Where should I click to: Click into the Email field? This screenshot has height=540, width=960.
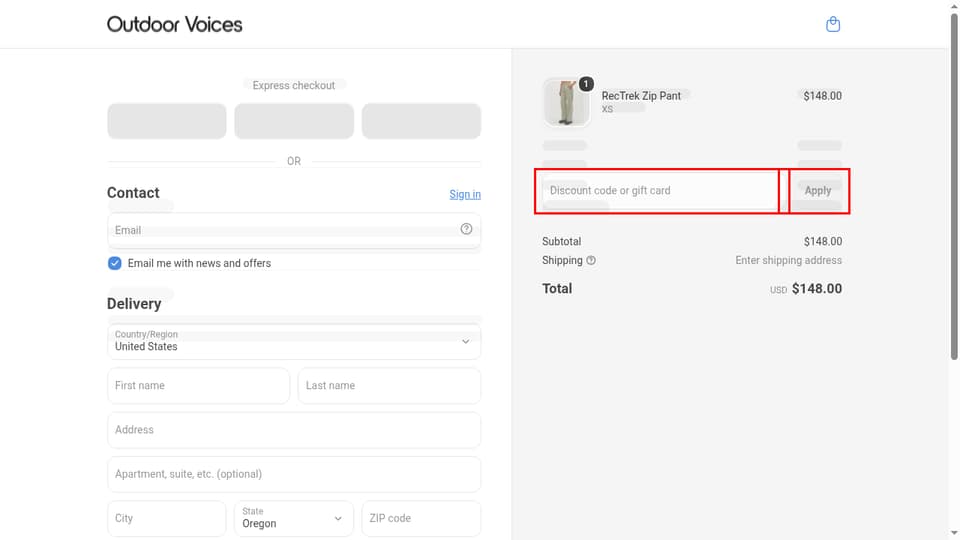point(294,230)
